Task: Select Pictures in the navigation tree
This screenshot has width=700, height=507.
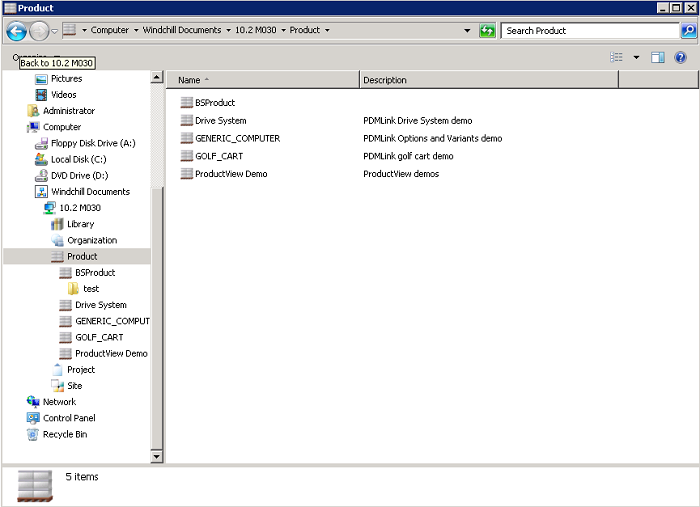Action: point(67,79)
